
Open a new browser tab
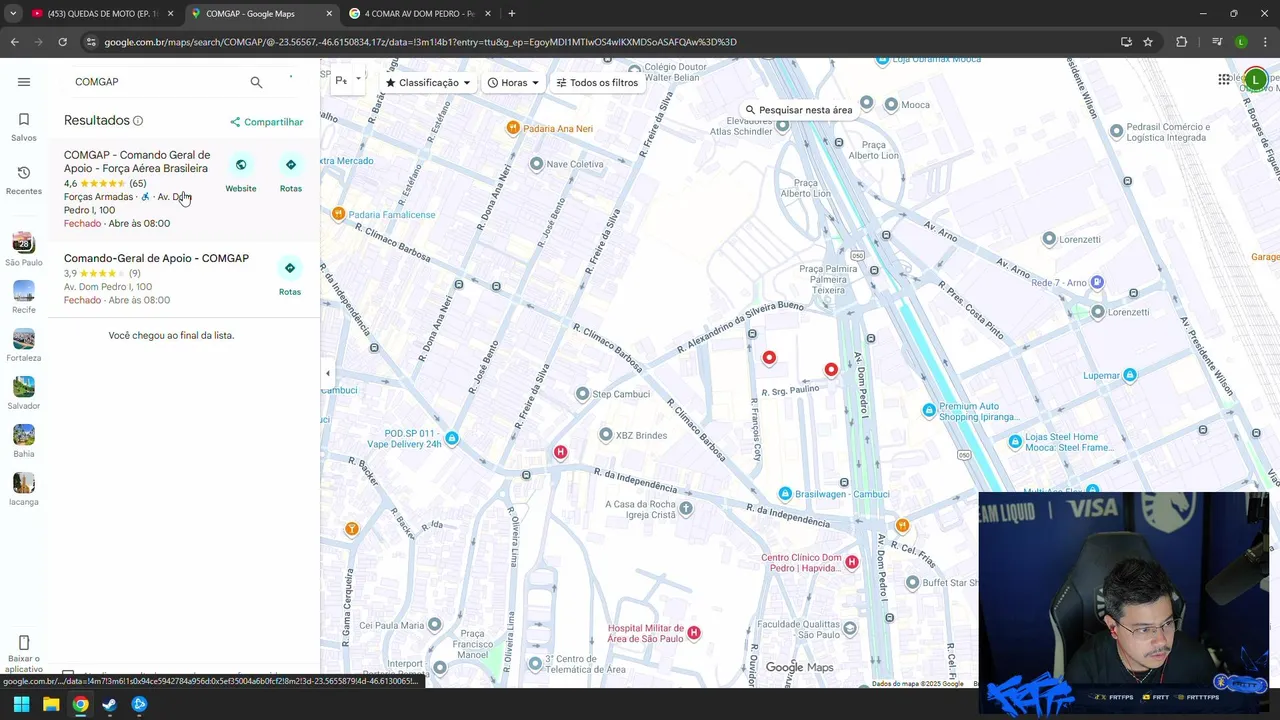pyautogui.click(x=511, y=14)
